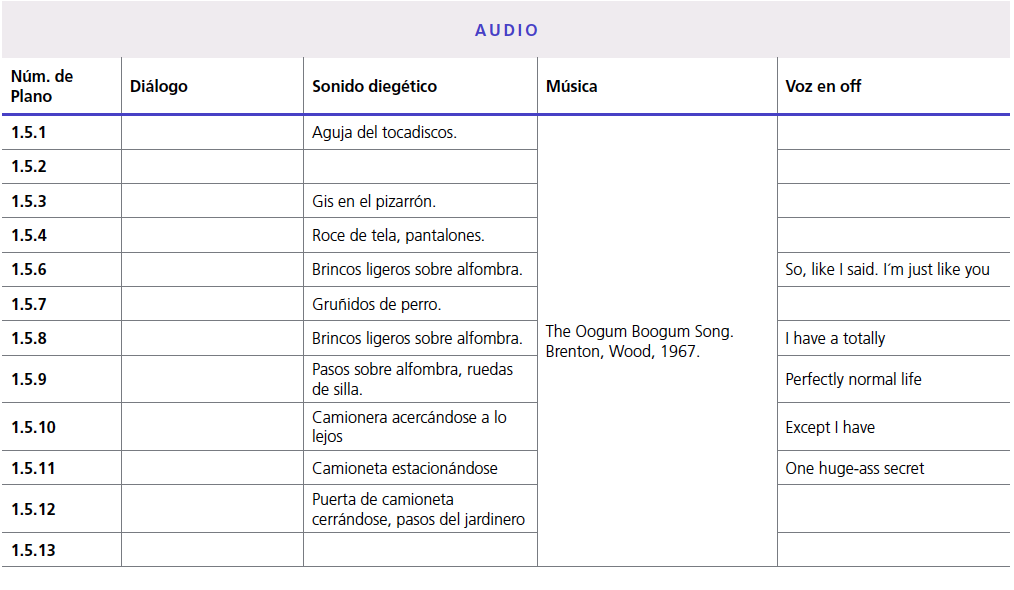Select the 'Música' column header

pyautogui.click(x=572, y=86)
